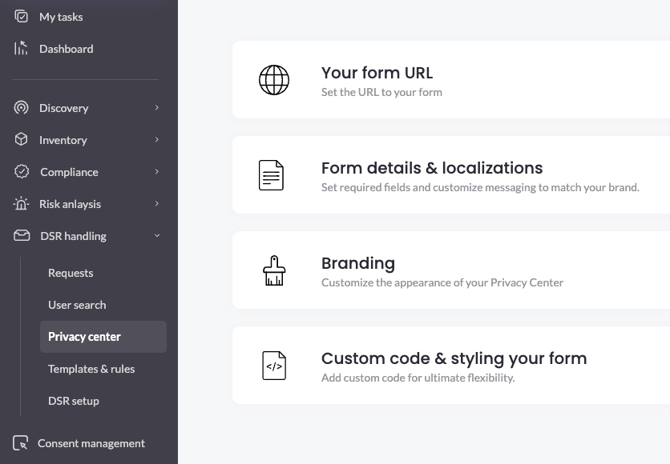
Task: Select Templates & rules in sidebar
Action: [91, 369]
